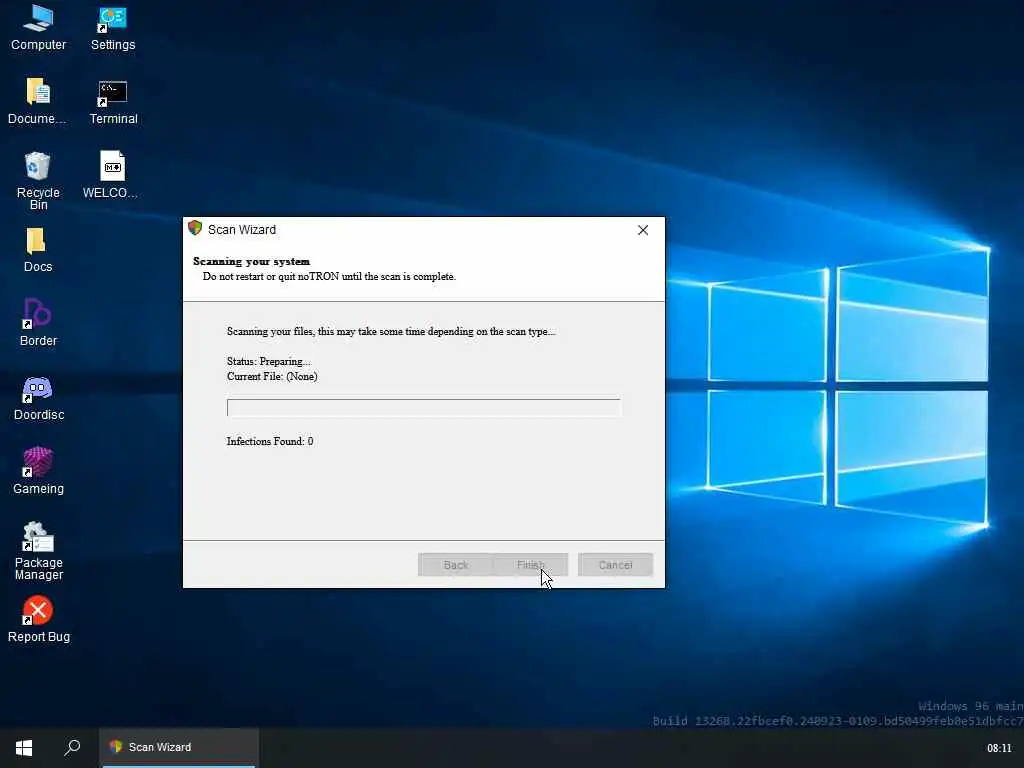Select the Recycle Bin icon
The height and width of the screenshot is (768, 1024).
[x=38, y=181]
